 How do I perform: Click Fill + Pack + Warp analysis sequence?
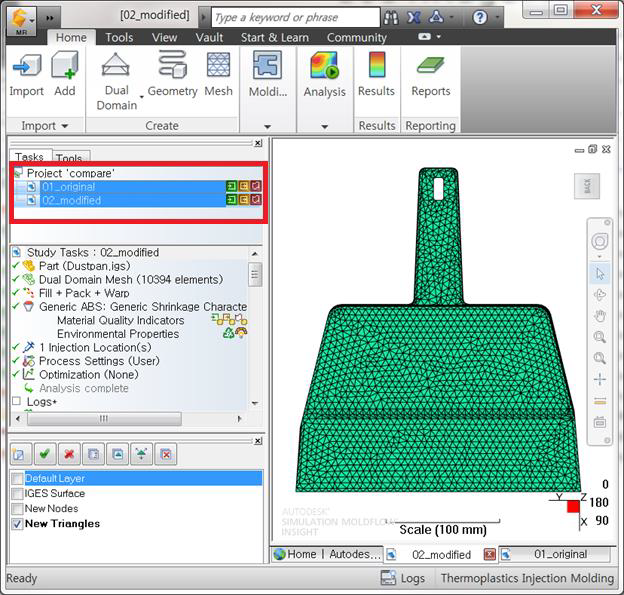tap(84, 293)
